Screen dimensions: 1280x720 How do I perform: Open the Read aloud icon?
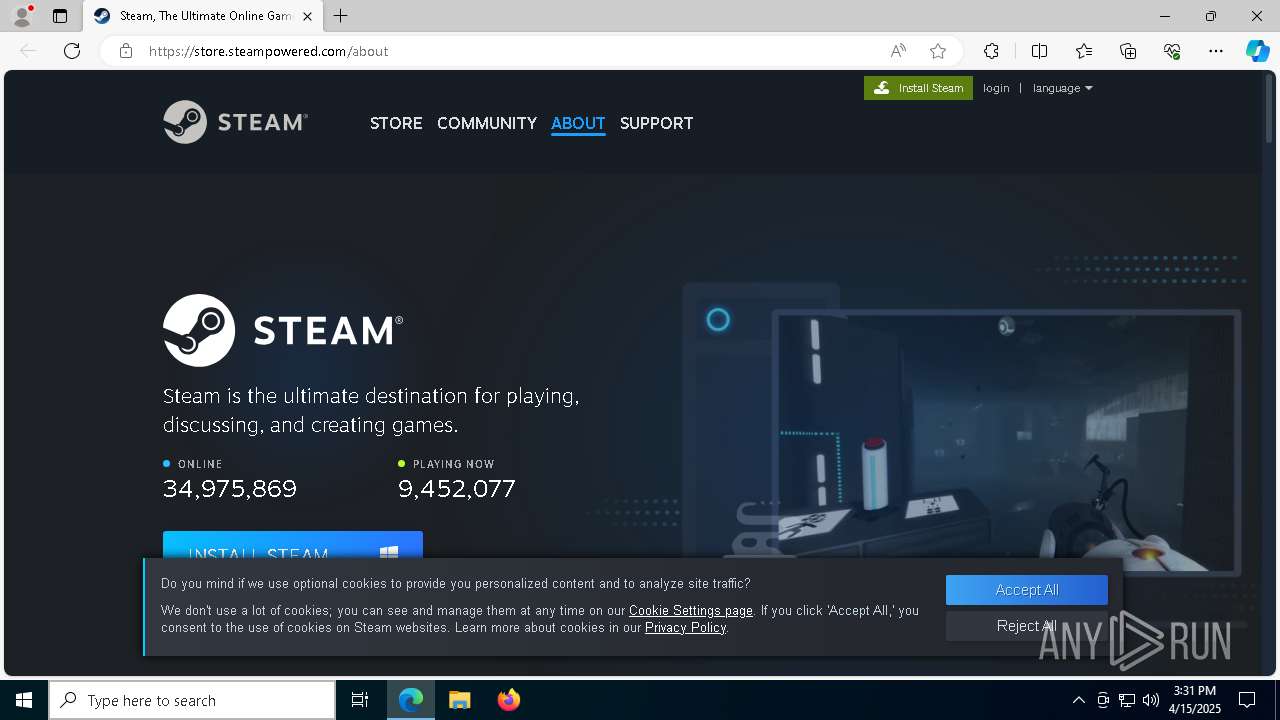click(x=898, y=51)
